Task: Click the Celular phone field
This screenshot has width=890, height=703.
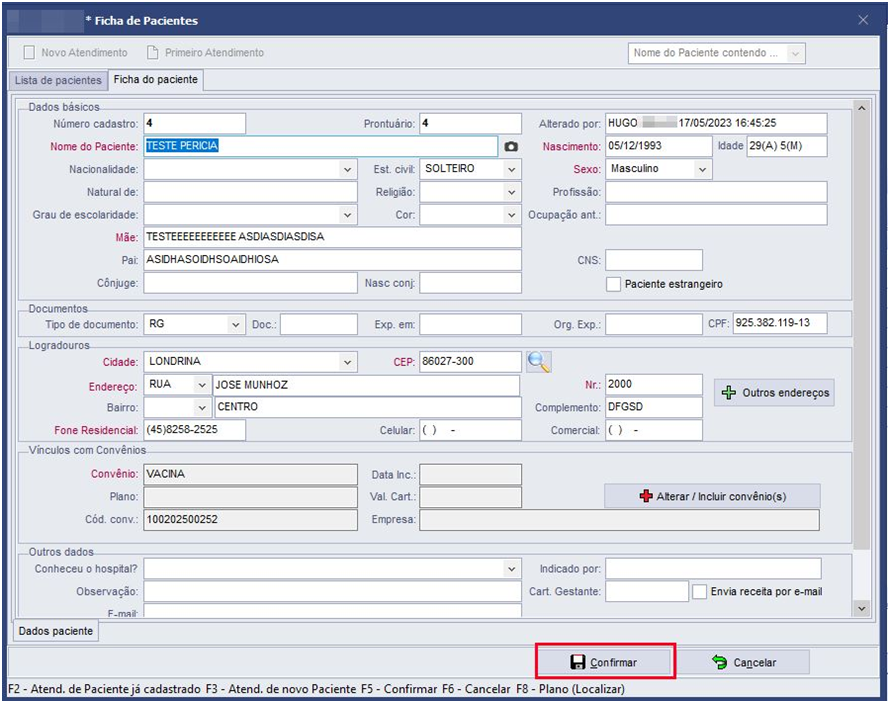Action: tap(471, 430)
